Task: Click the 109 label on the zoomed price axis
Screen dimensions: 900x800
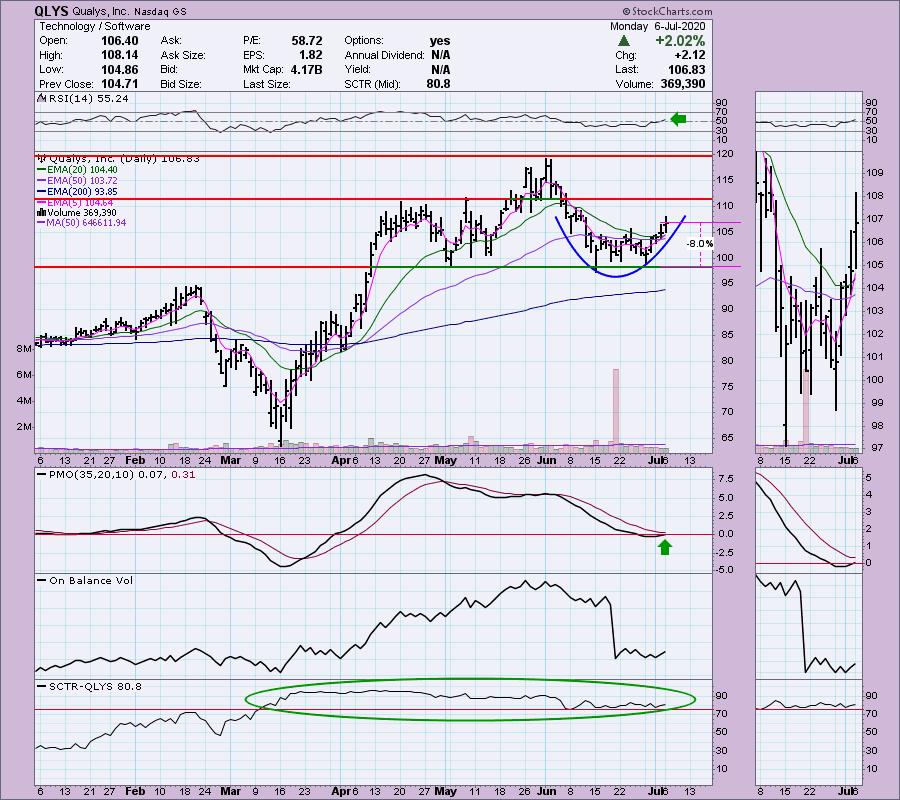Action: 872,172
